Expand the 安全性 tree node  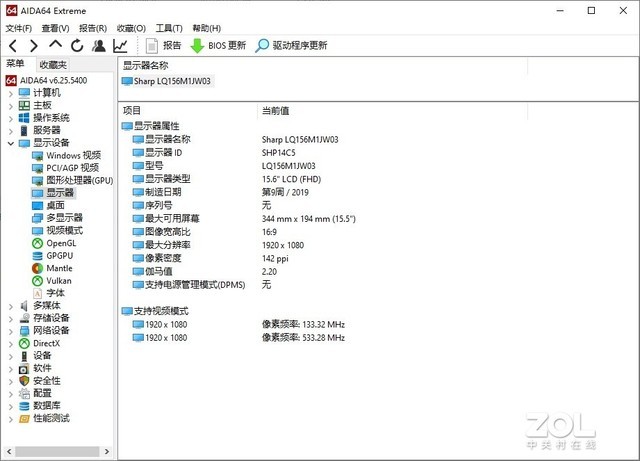(11, 381)
